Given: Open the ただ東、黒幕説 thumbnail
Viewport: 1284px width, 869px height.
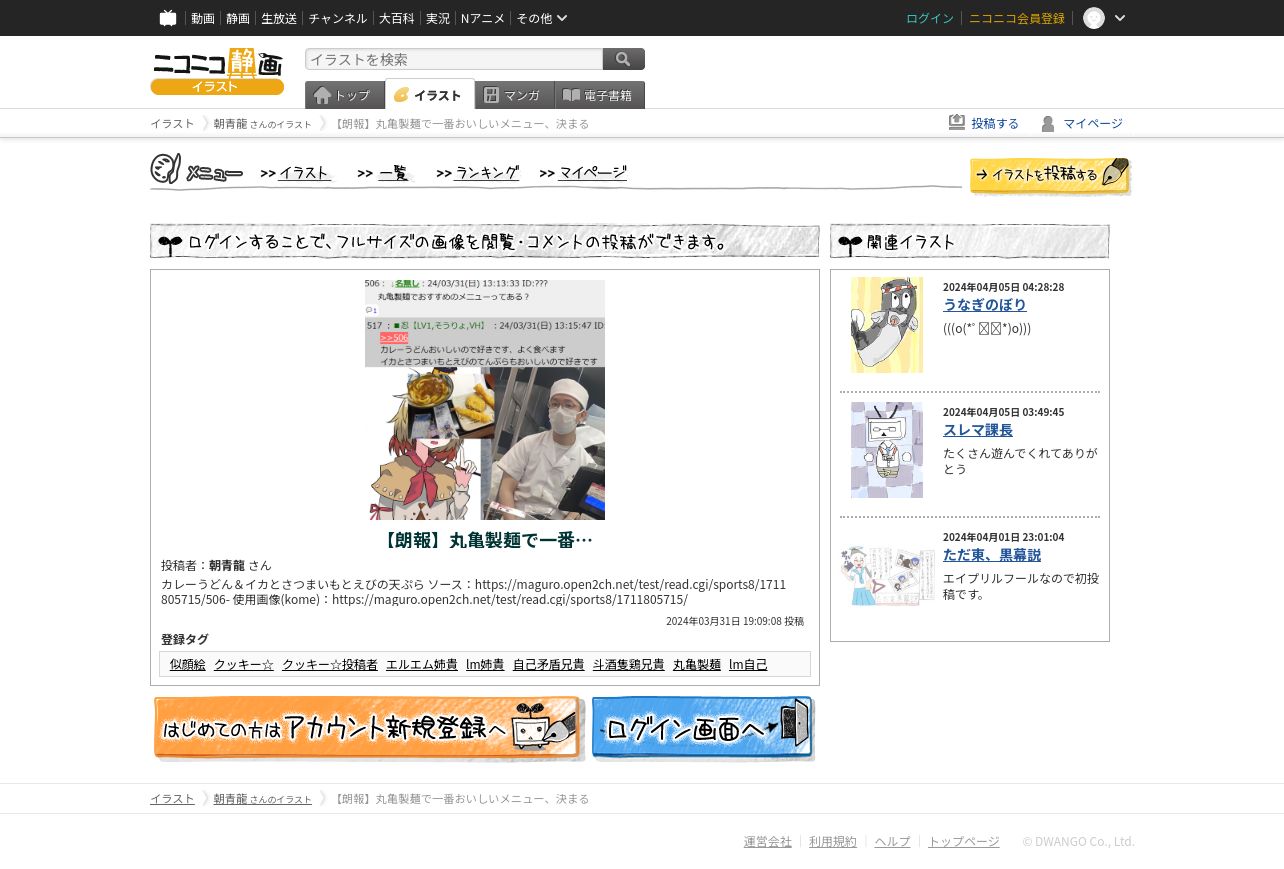Looking at the screenshot, I should (887, 575).
